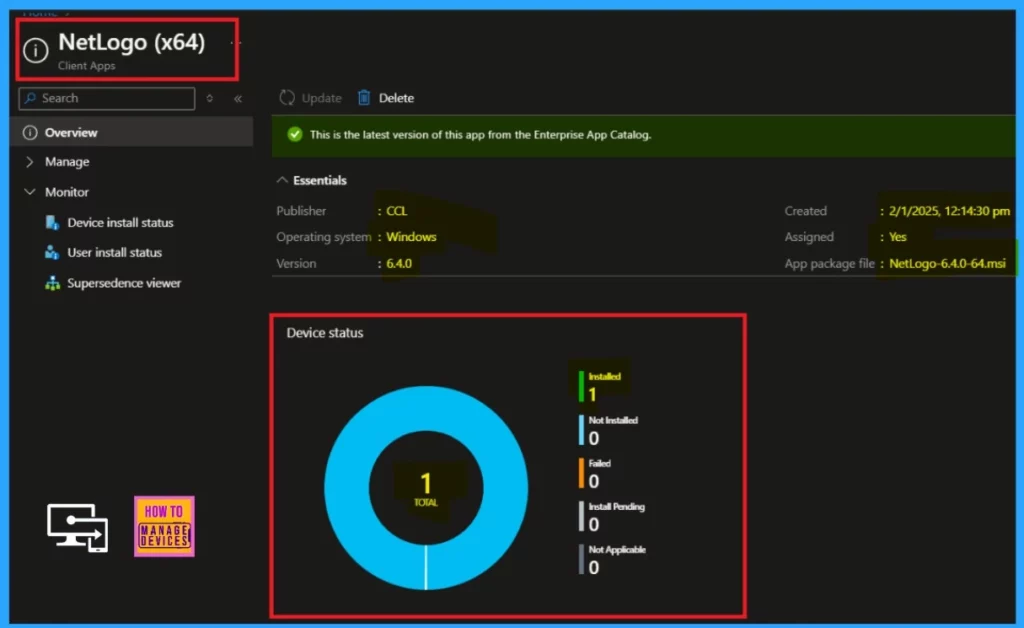Click the User install status icon
This screenshot has height=628, width=1024.
[x=52, y=253]
